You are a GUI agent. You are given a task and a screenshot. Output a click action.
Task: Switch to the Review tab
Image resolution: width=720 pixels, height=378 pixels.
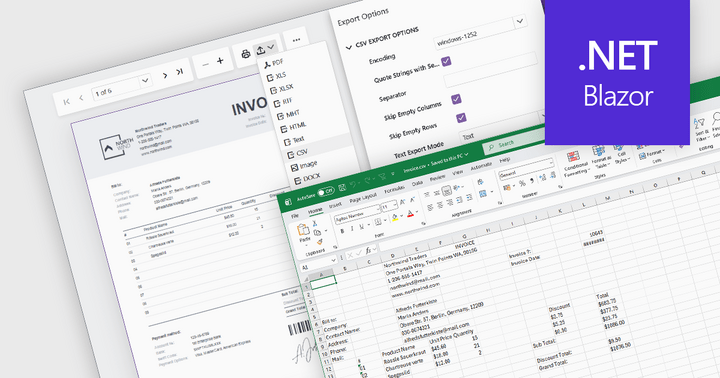click(437, 178)
